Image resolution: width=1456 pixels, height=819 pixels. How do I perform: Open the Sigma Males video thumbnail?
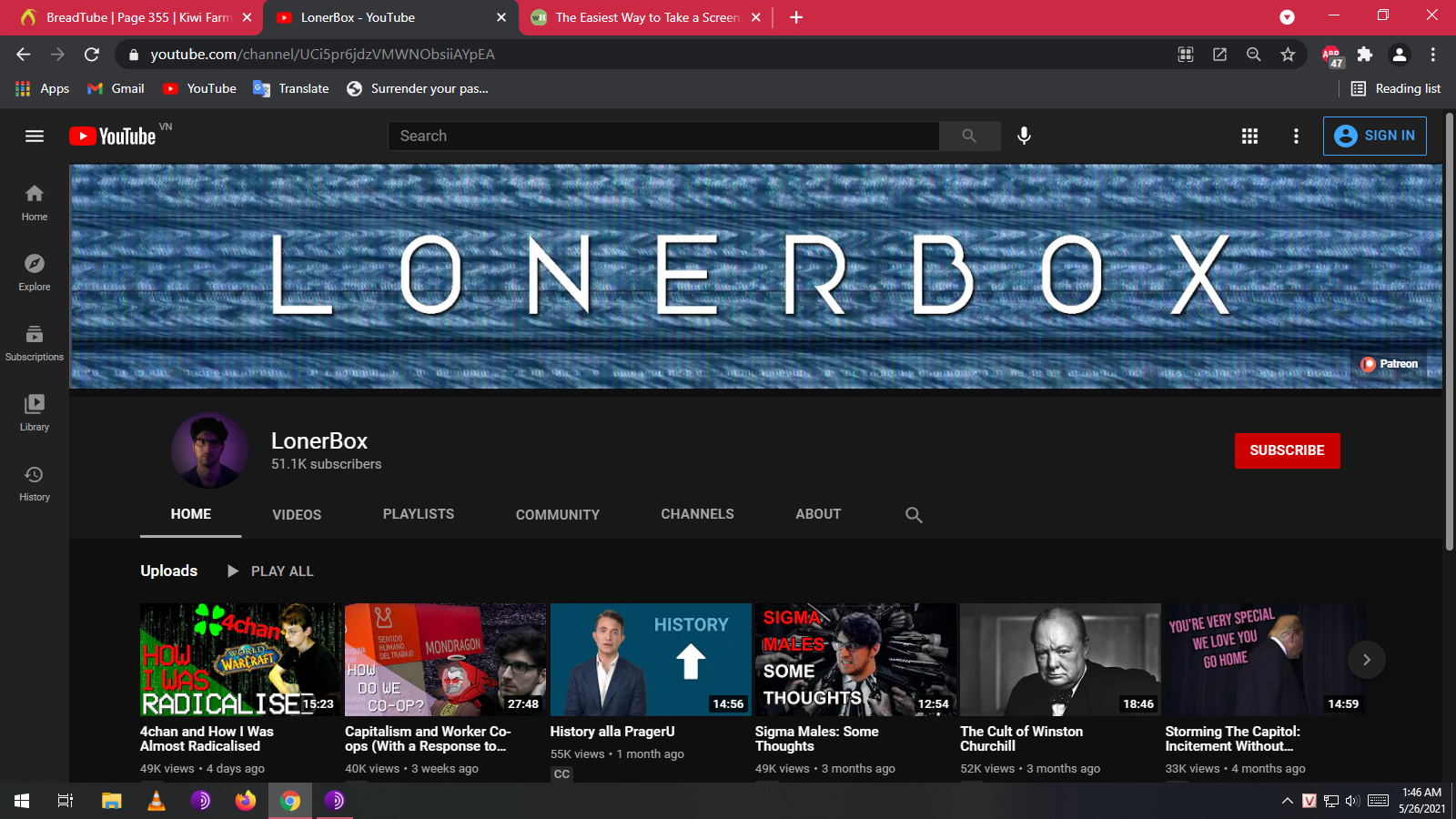[855, 660]
